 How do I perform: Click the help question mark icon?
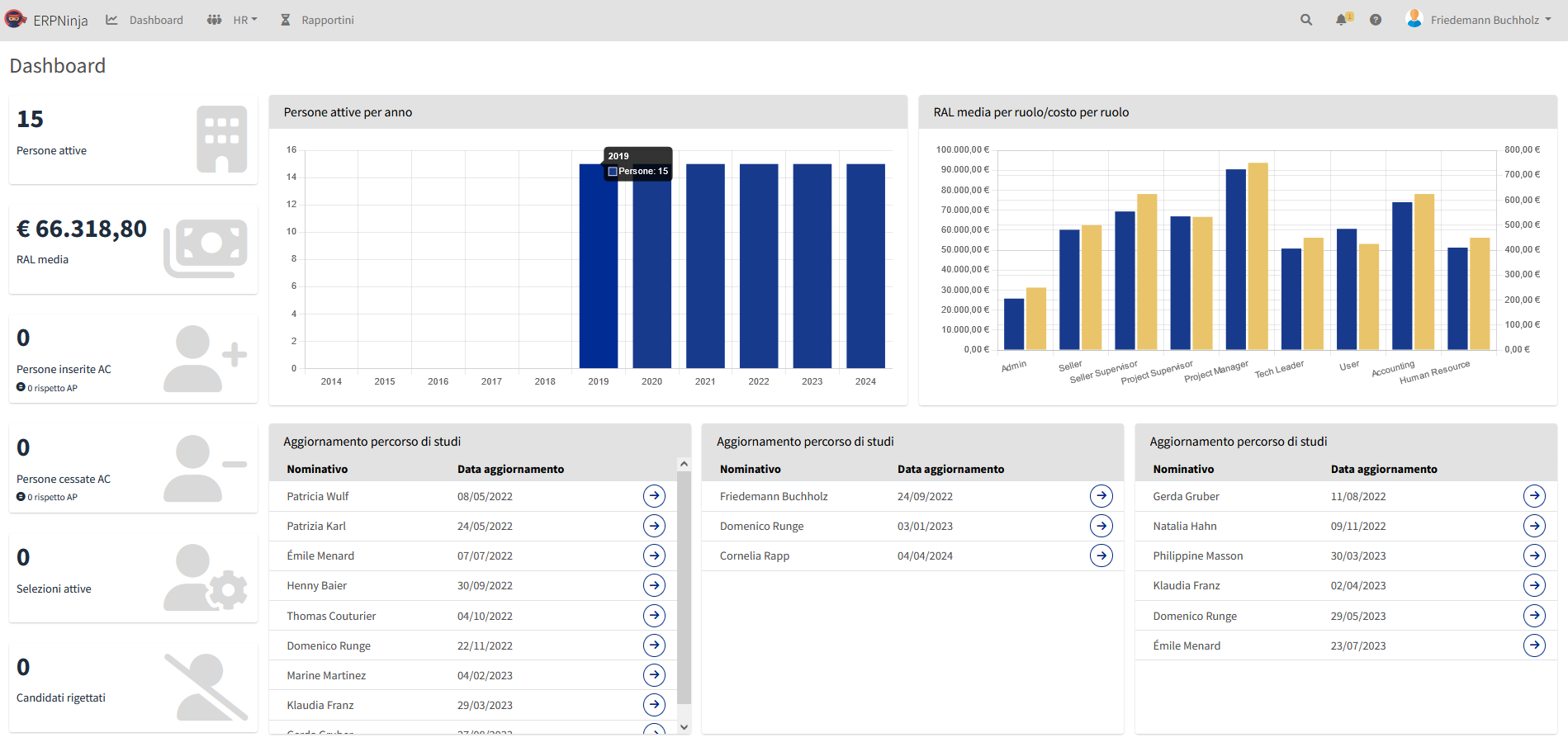[1376, 20]
